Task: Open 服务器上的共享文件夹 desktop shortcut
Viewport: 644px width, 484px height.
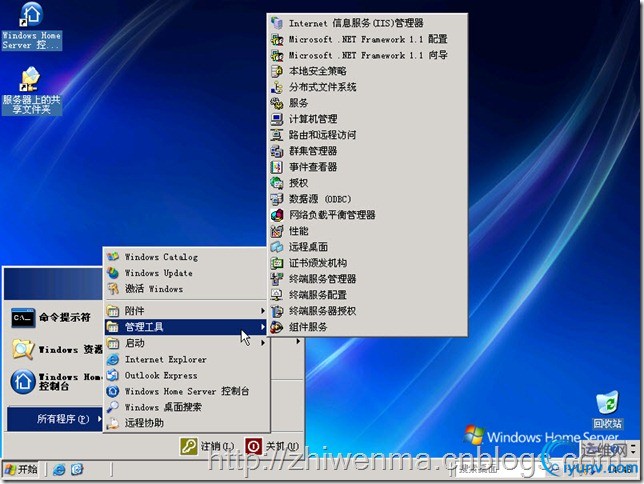Action: pos(32,91)
